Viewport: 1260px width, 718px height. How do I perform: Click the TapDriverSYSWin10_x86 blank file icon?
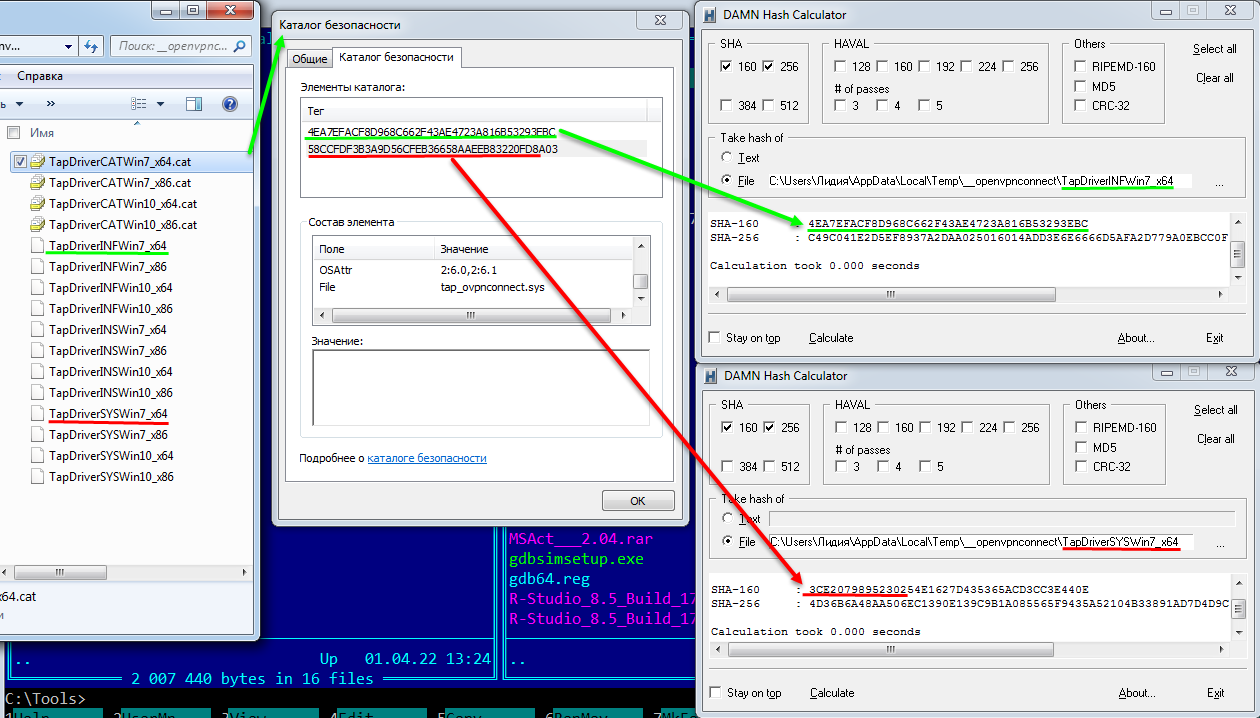point(38,477)
